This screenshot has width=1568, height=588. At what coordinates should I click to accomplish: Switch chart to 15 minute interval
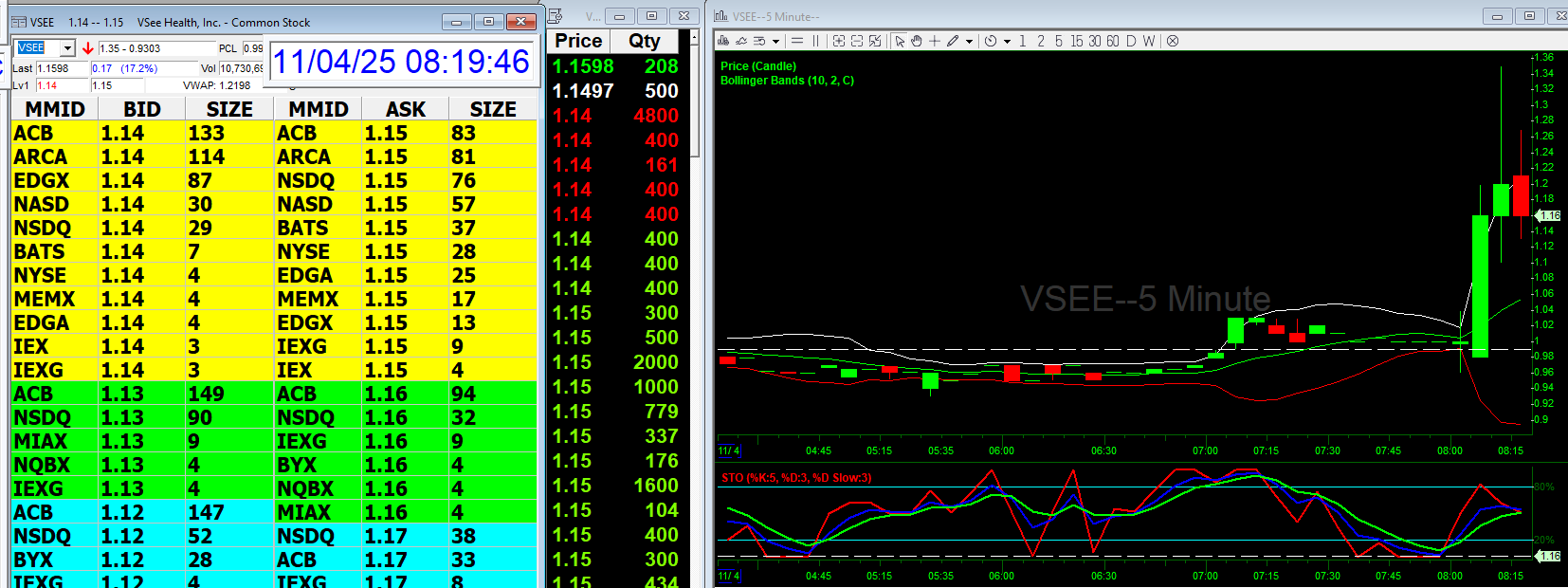1076,41
